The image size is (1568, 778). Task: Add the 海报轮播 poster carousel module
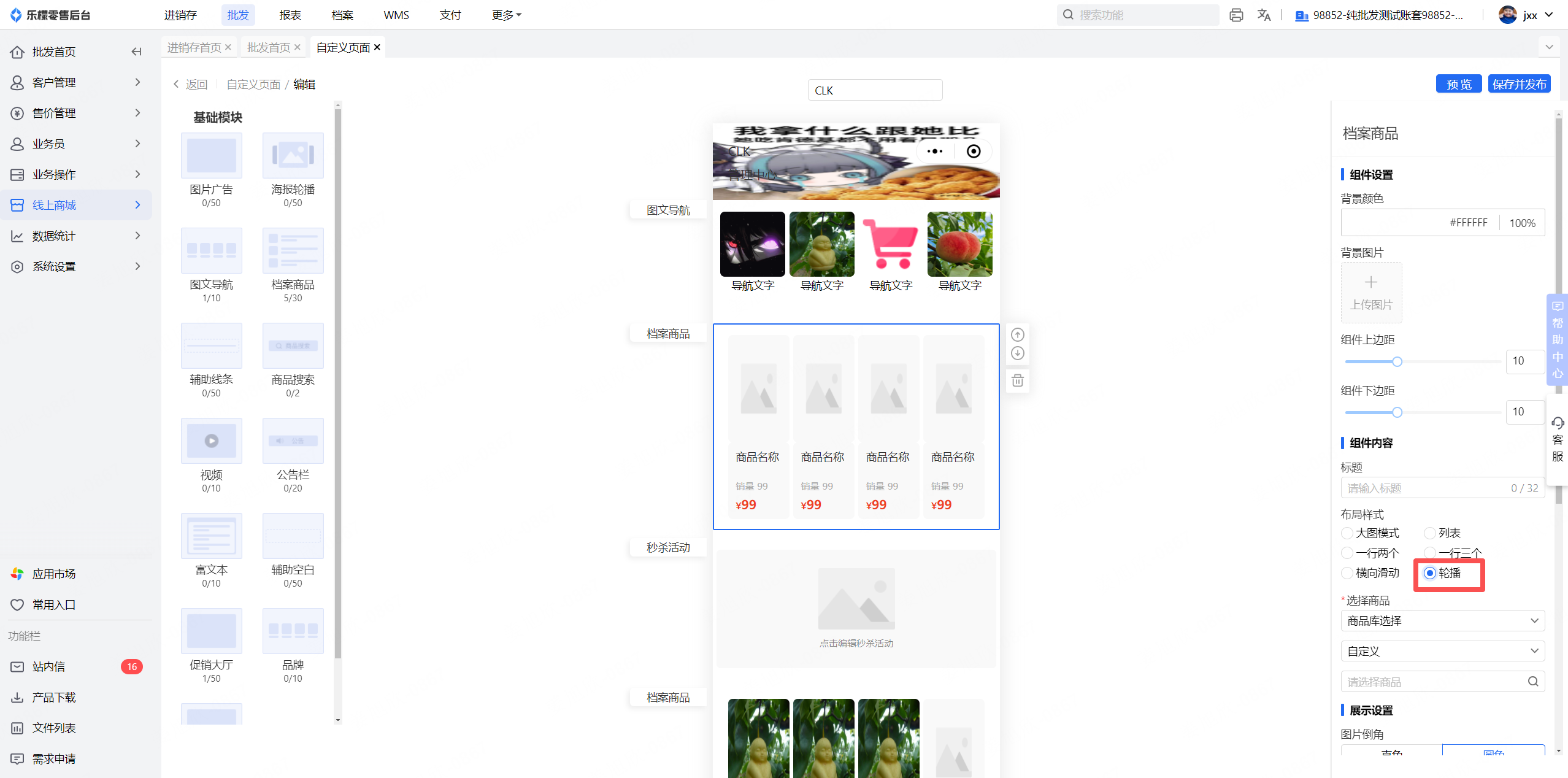[x=293, y=155]
